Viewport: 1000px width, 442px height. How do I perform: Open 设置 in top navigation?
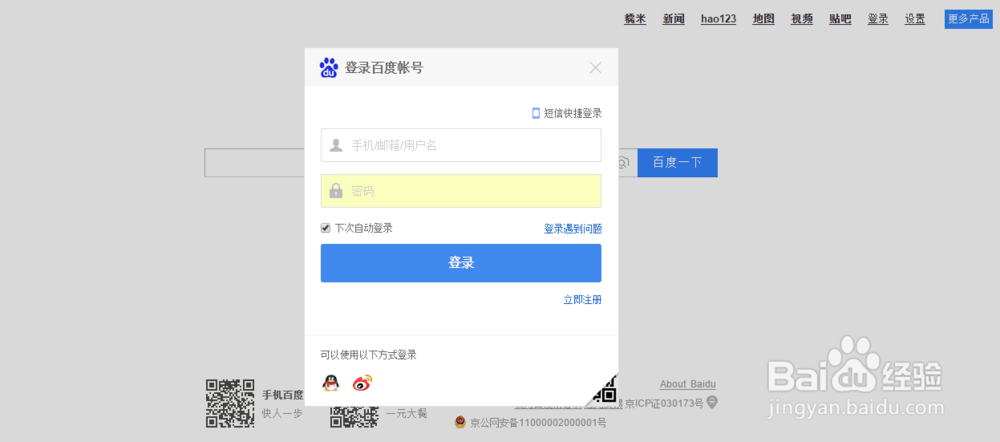(915, 19)
